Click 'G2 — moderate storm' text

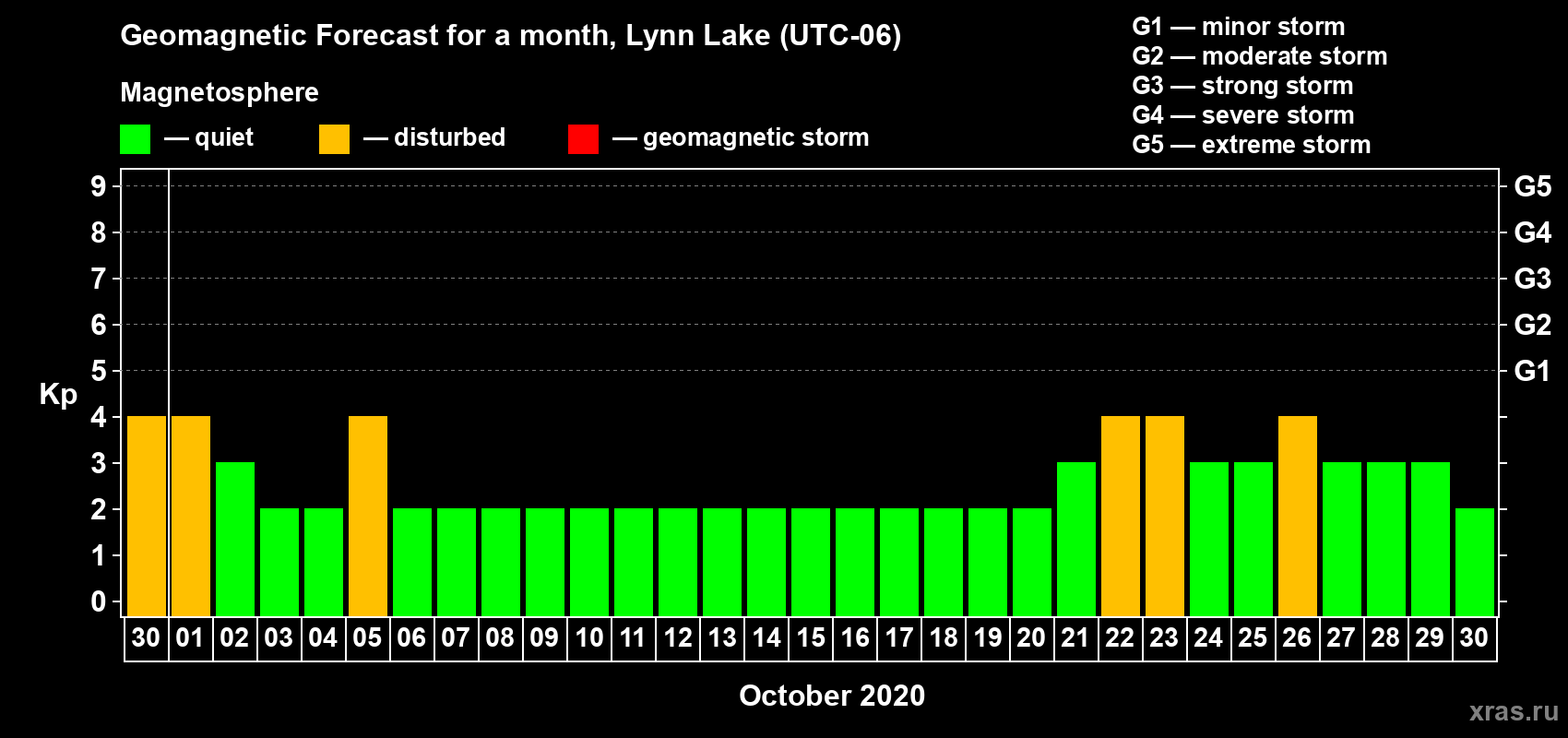click(x=1259, y=56)
